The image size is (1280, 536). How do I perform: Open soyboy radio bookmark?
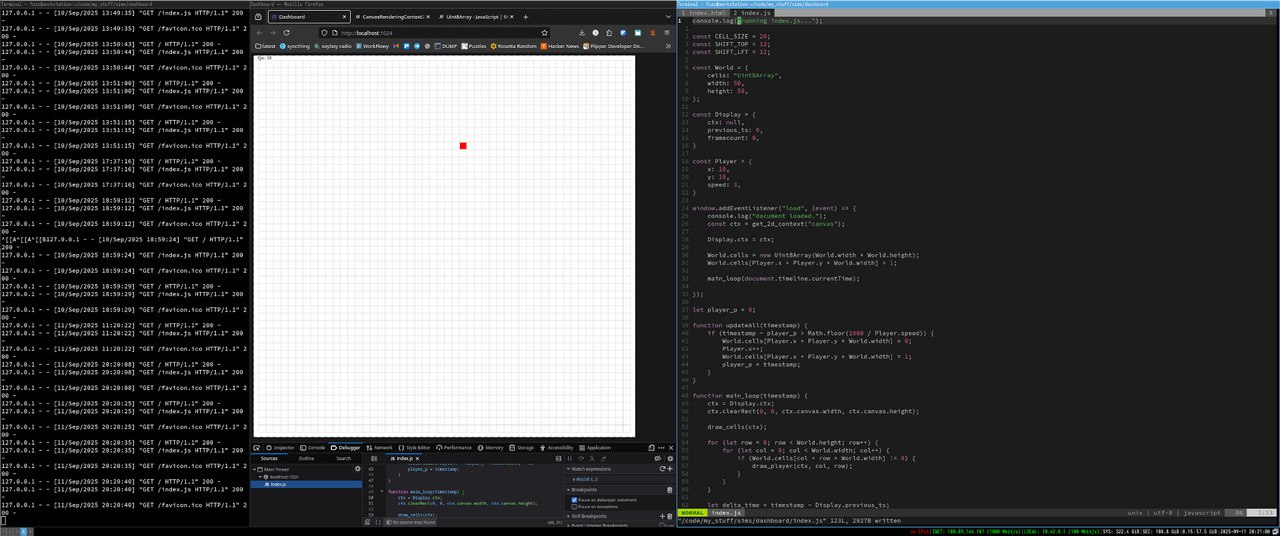click(x=333, y=46)
